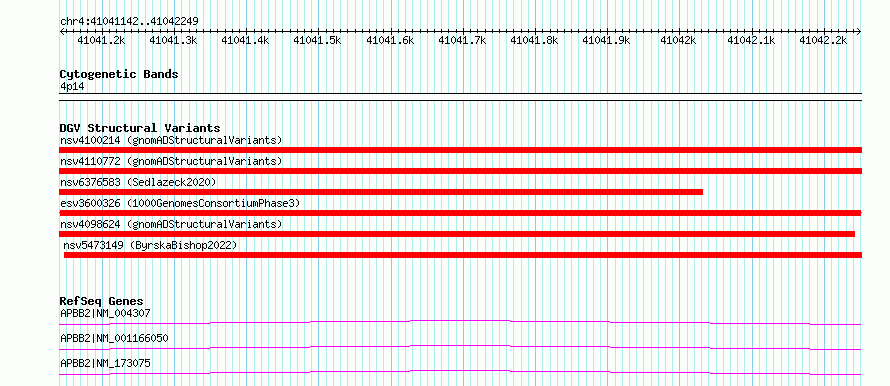This screenshot has width=890, height=386.
Task: Click the nsv5473149 ByrskaBishop2022 red bar
Action: (x=463, y=255)
